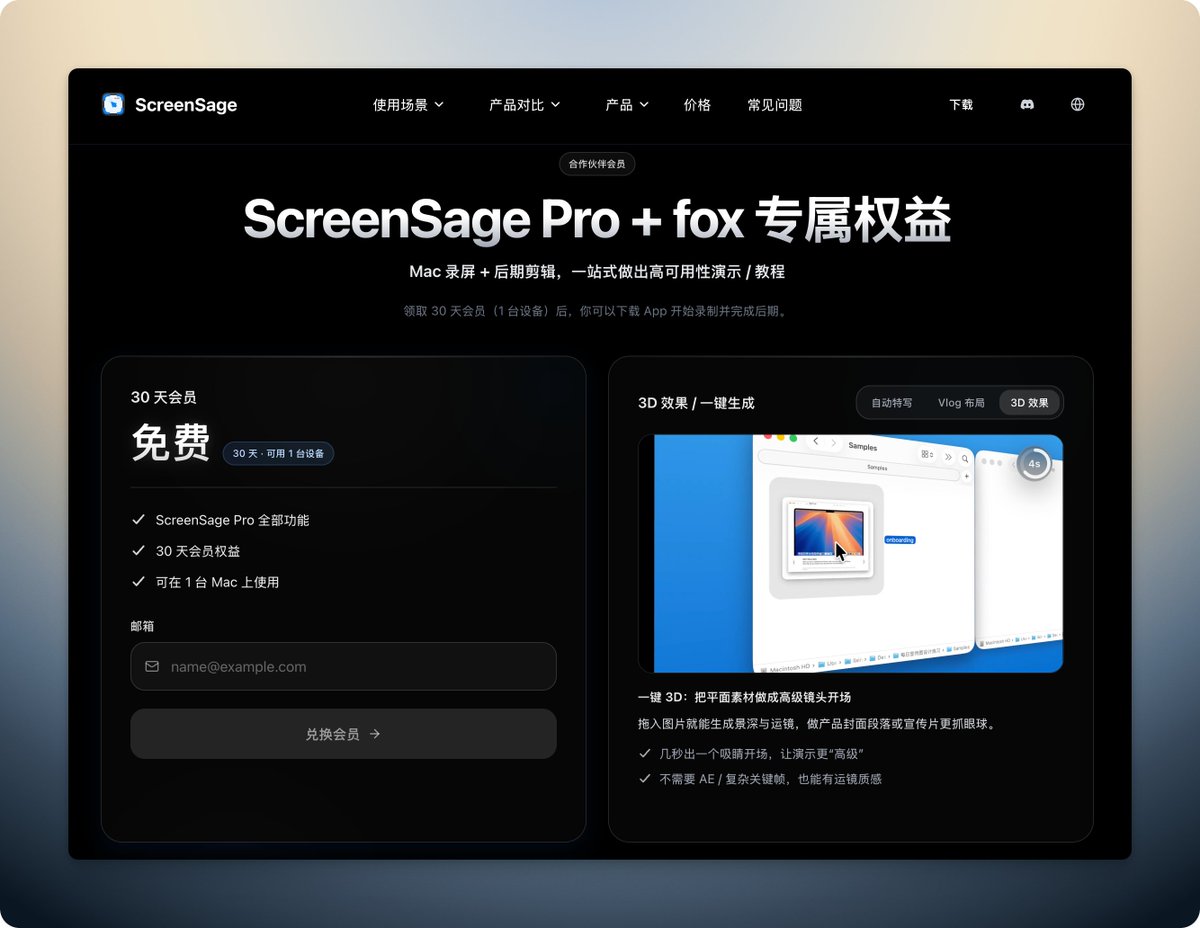Click the globe language switcher icon

tap(1077, 104)
